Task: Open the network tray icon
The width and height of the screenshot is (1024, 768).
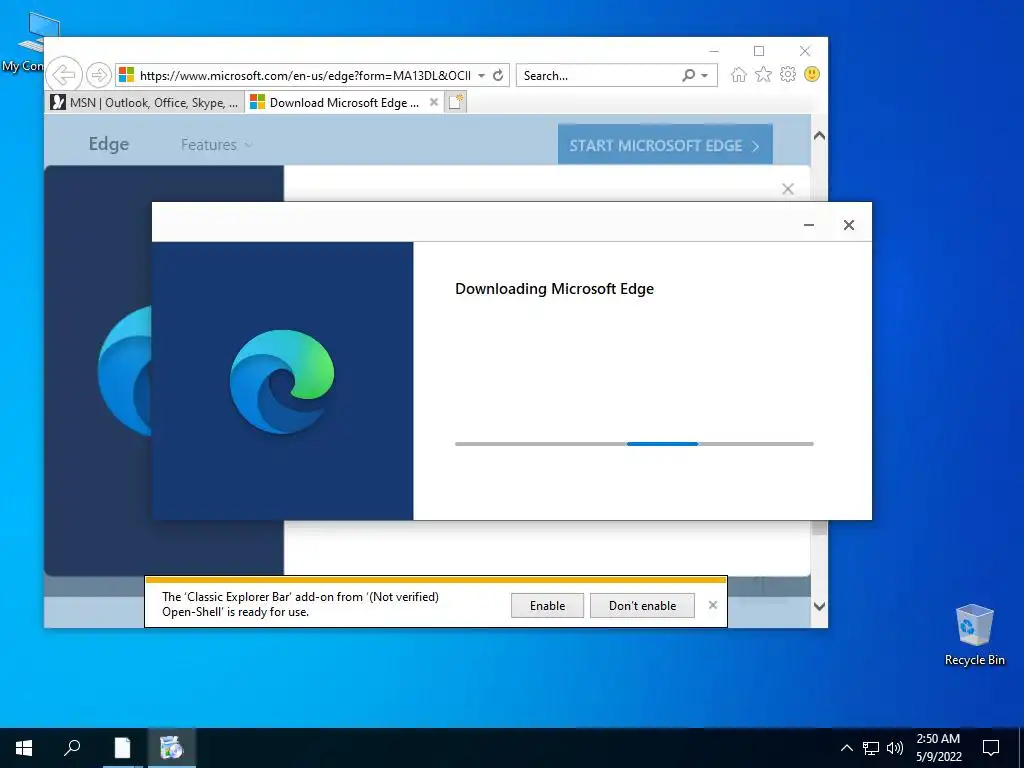Action: (871, 748)
